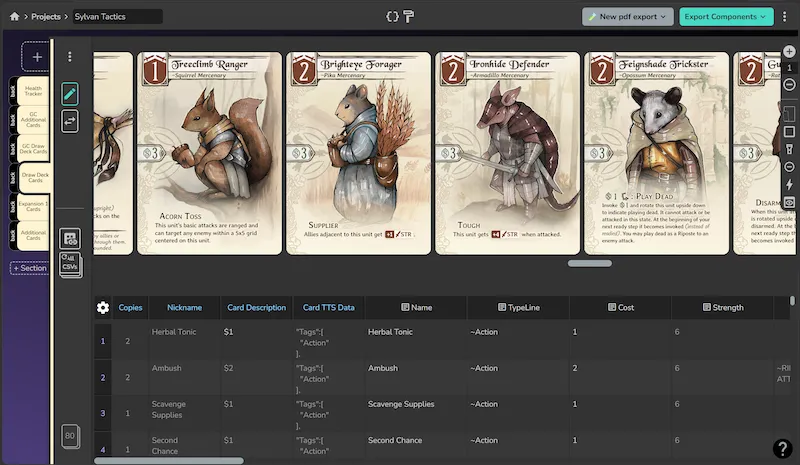Image resolution: width=800 pixels, height=465 pixels.
Task: Open the code braces editor icon
Action: pyautogui.click(x=392, y=16)
